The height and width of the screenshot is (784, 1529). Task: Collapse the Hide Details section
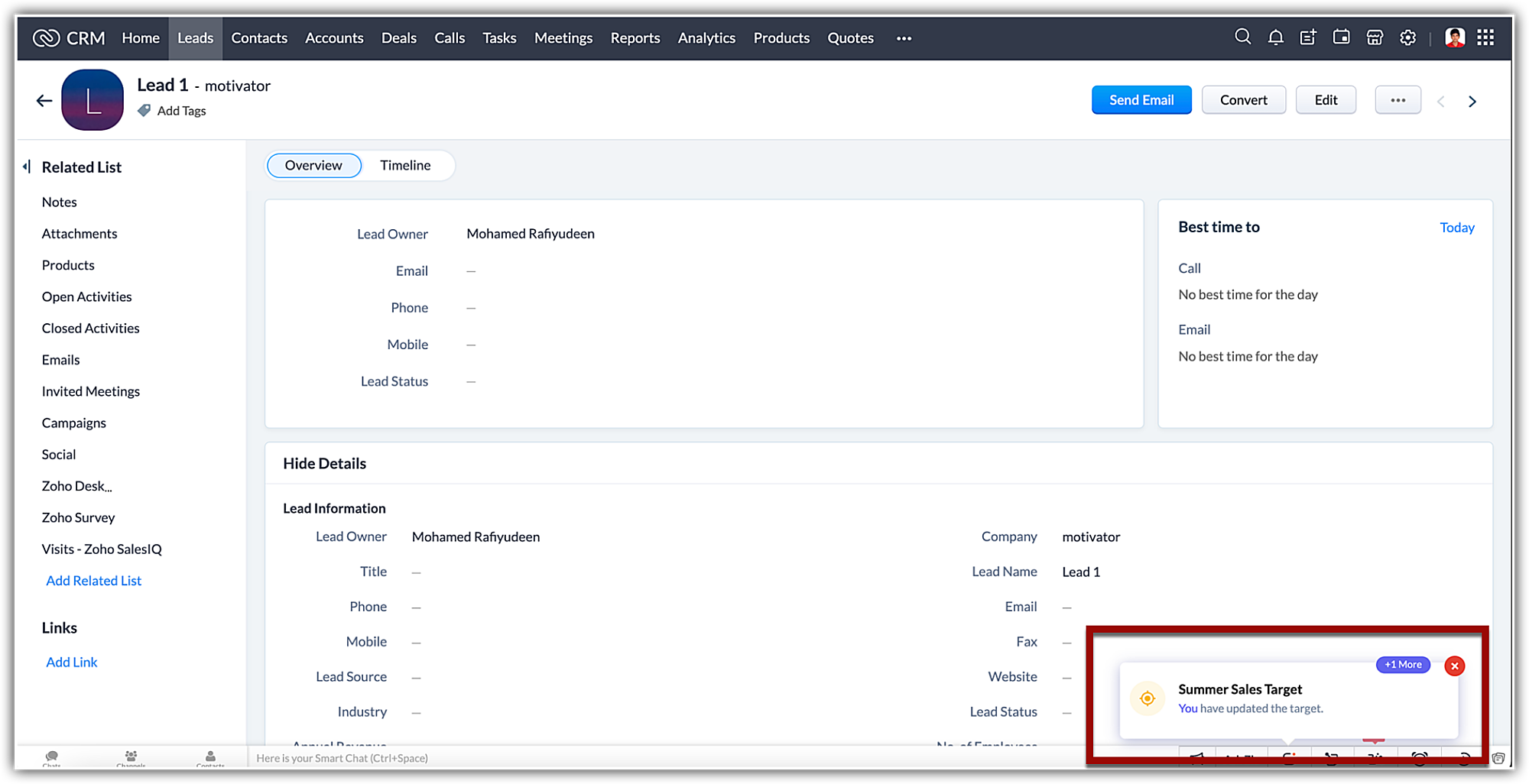click(x=324, y=464)
